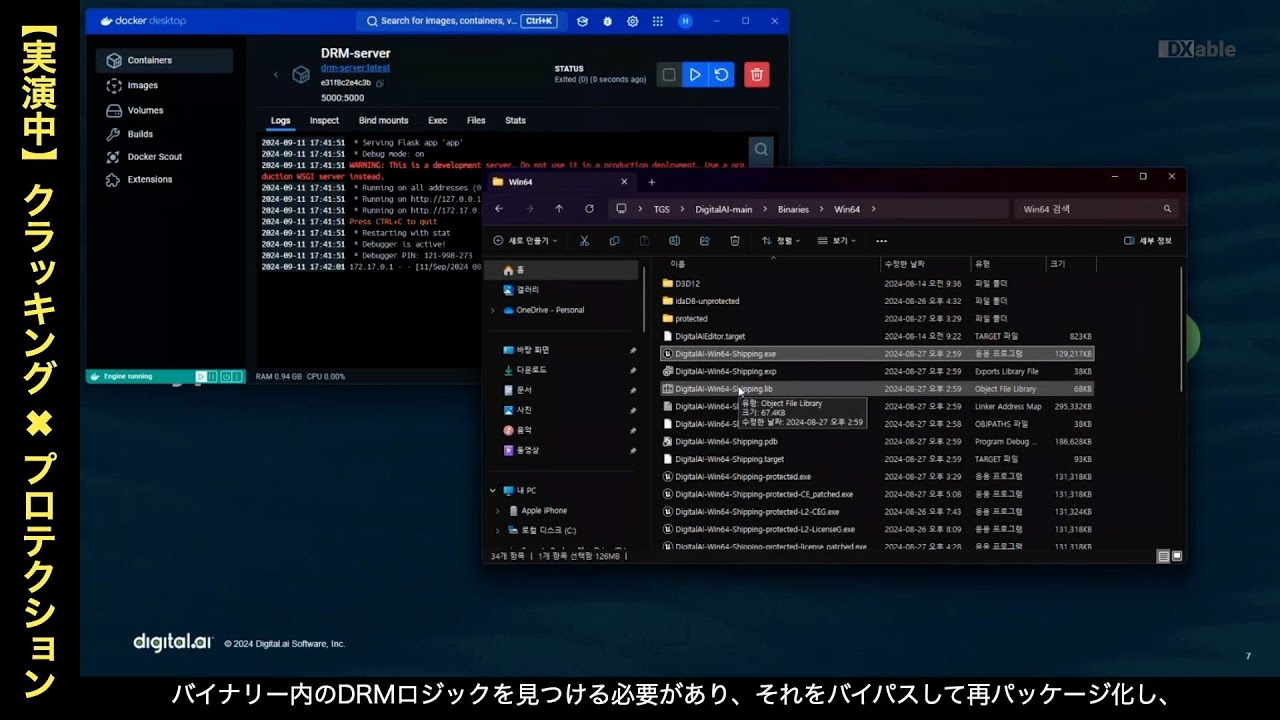This screenshot has height=720, width=1280.
Task: Open the Bind mounts tab
Action: [x=383, y=120]
